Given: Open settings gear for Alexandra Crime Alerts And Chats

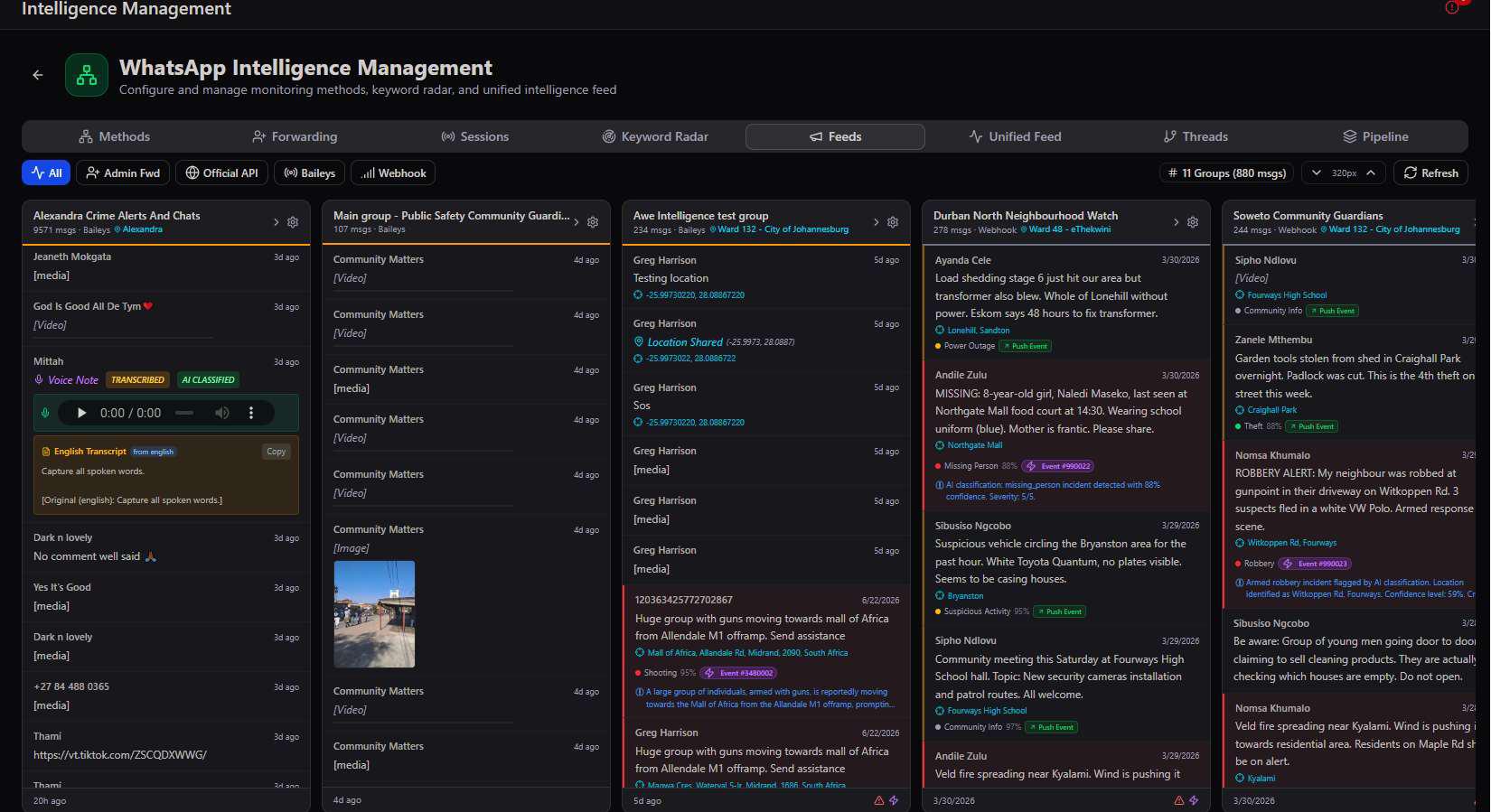Looking at the screenshot, I should (293, 222).
